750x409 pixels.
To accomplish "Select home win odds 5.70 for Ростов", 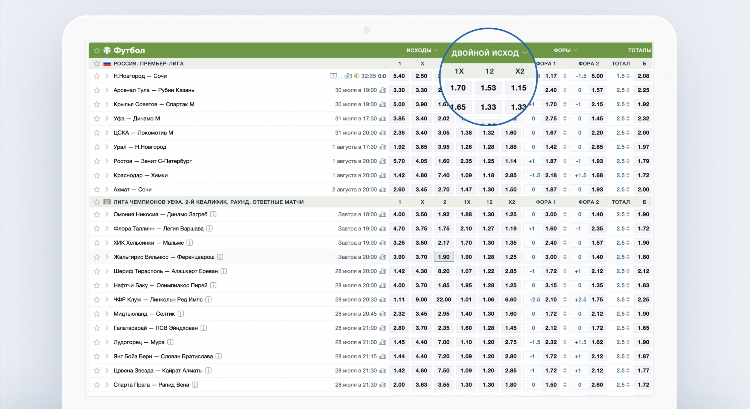I will 399,161.
